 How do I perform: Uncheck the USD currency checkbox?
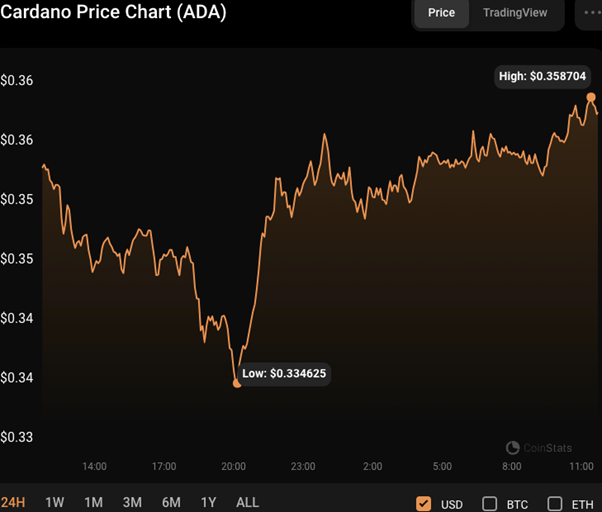tap(423, 503)
